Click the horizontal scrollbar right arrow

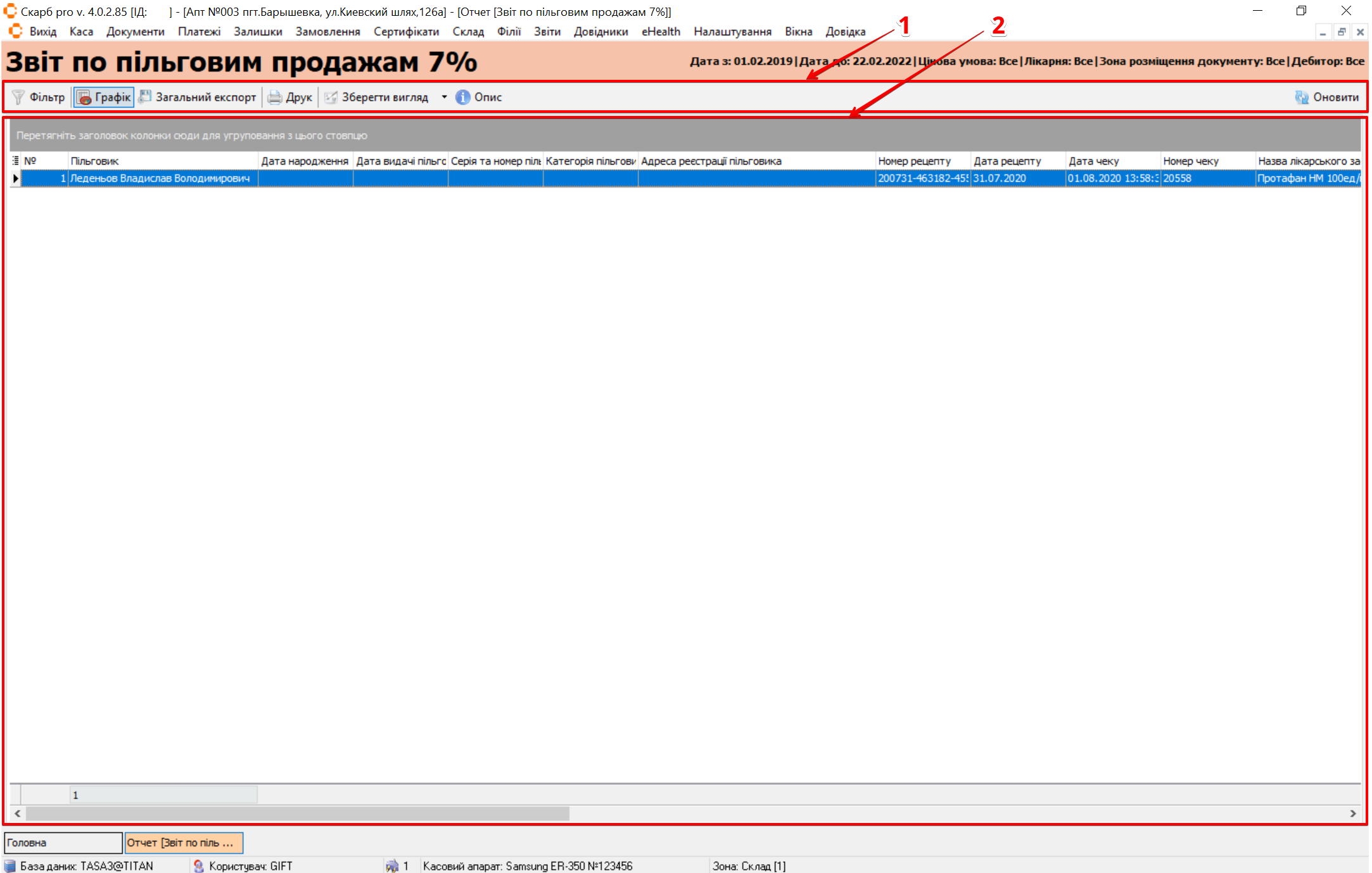[1353, 813]
